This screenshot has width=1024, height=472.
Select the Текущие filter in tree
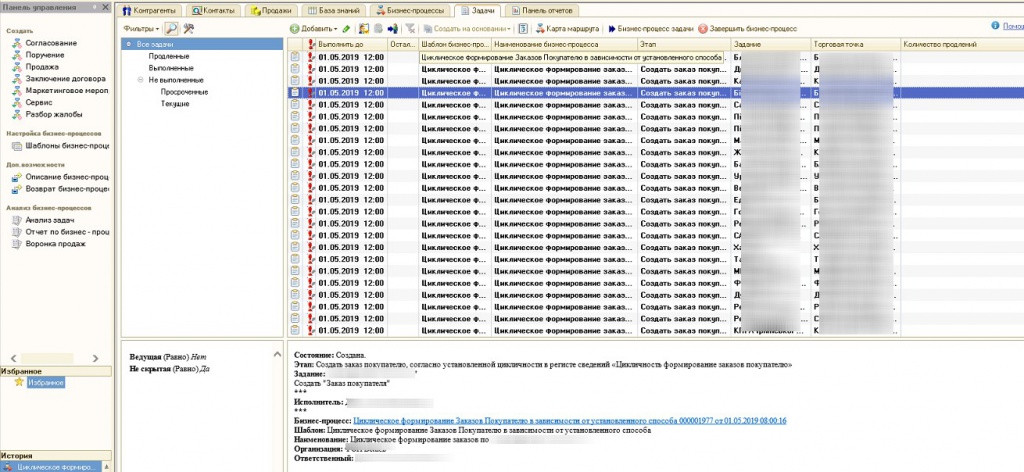(175, 103)
